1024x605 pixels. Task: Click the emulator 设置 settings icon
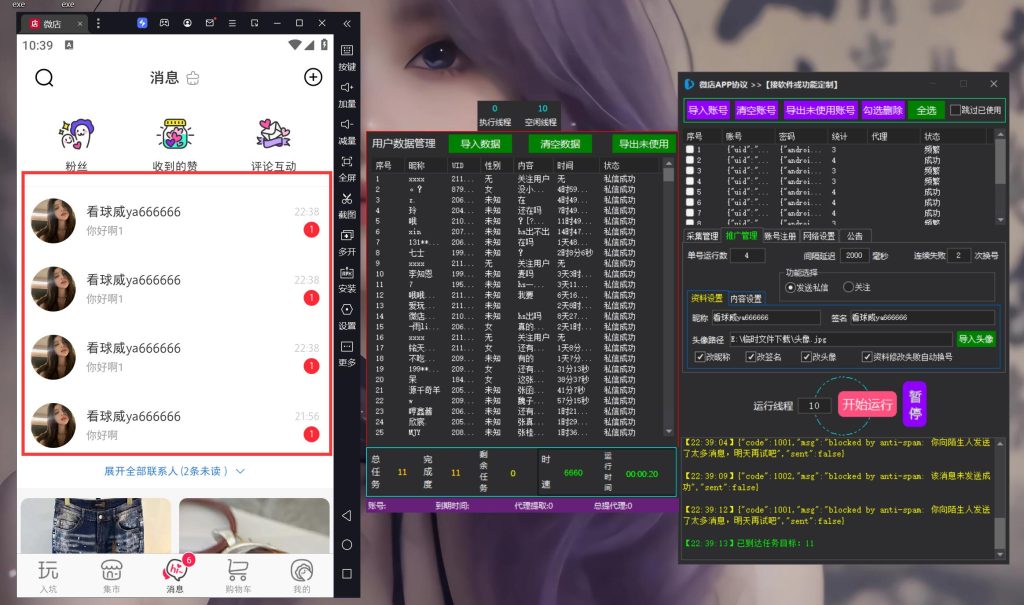click(x=347, y=310)
